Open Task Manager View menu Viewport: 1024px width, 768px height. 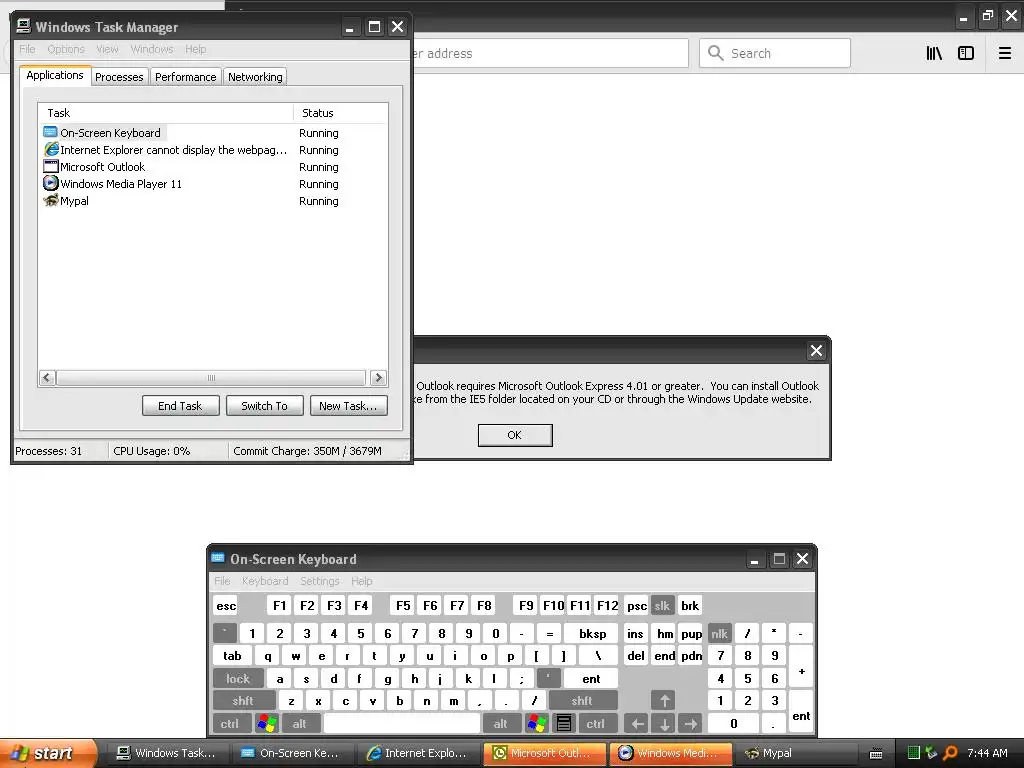(107, 49)
